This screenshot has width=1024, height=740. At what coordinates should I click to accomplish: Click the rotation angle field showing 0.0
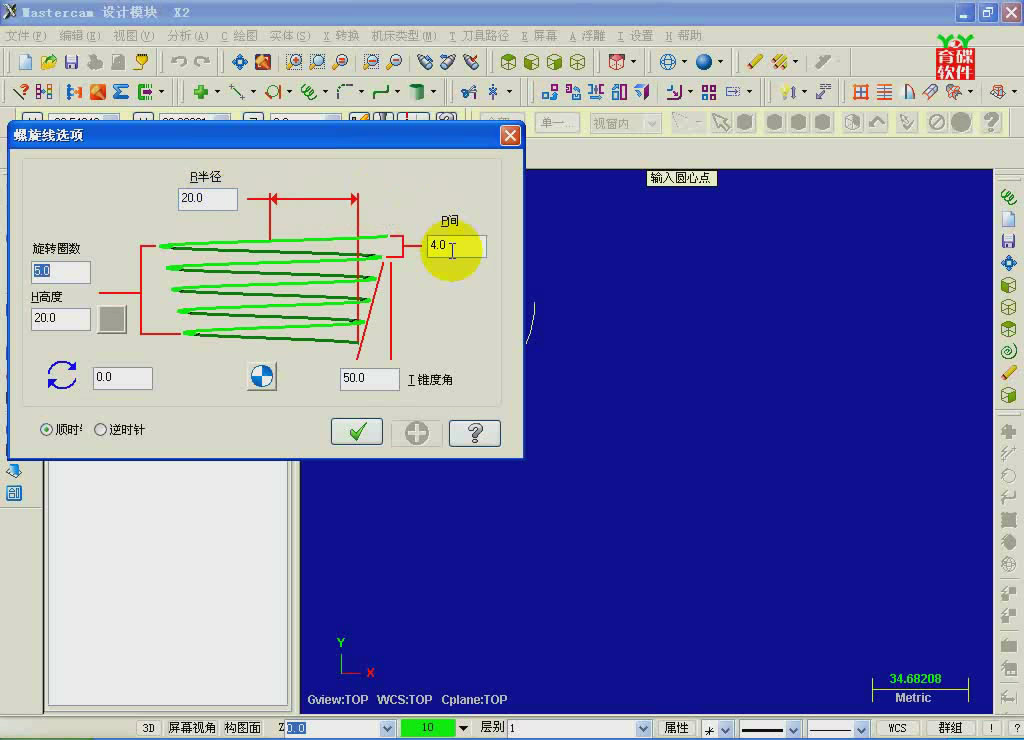pos(123,378)
